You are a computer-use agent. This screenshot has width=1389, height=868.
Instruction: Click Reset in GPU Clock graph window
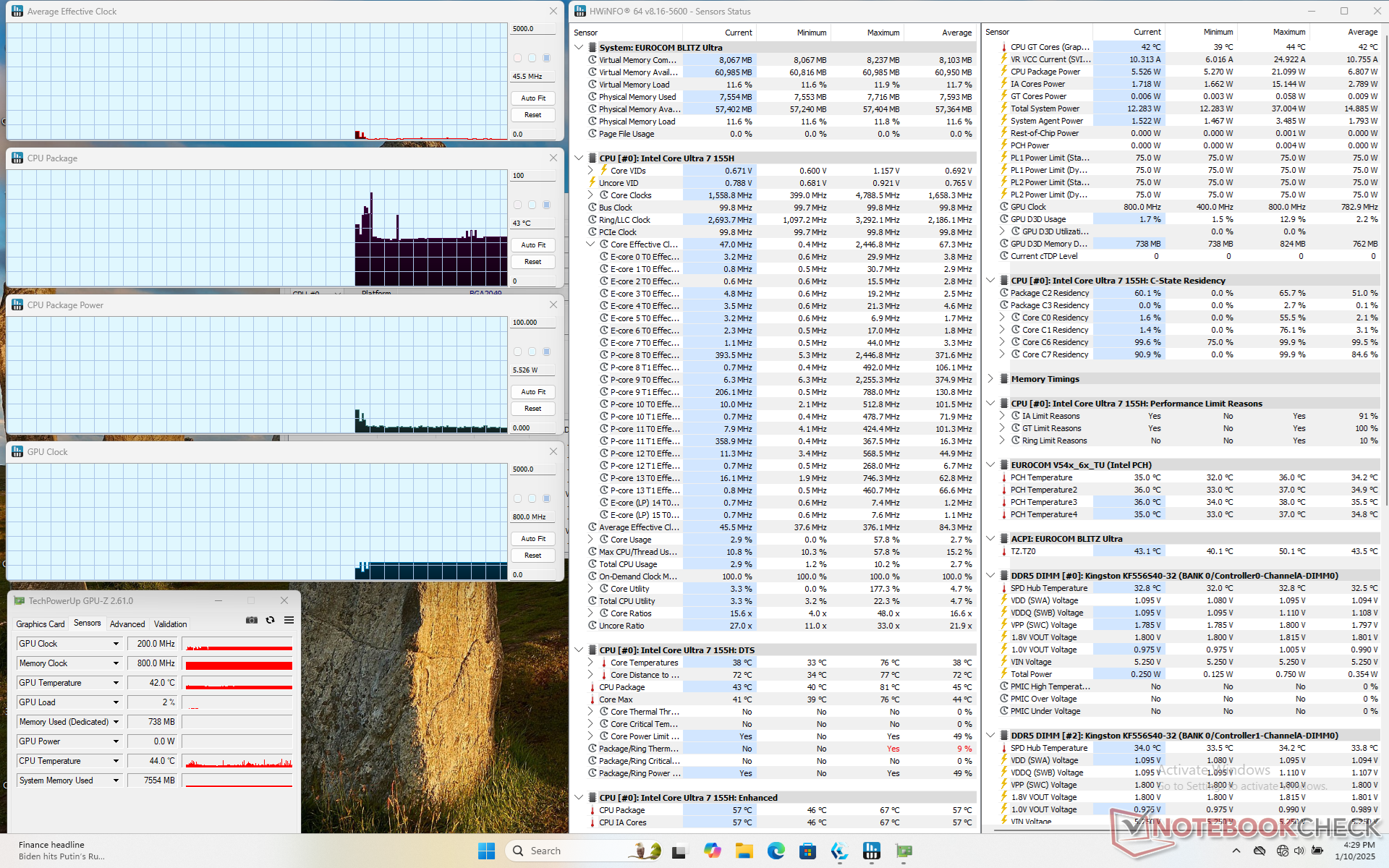(x=533, y=556)
